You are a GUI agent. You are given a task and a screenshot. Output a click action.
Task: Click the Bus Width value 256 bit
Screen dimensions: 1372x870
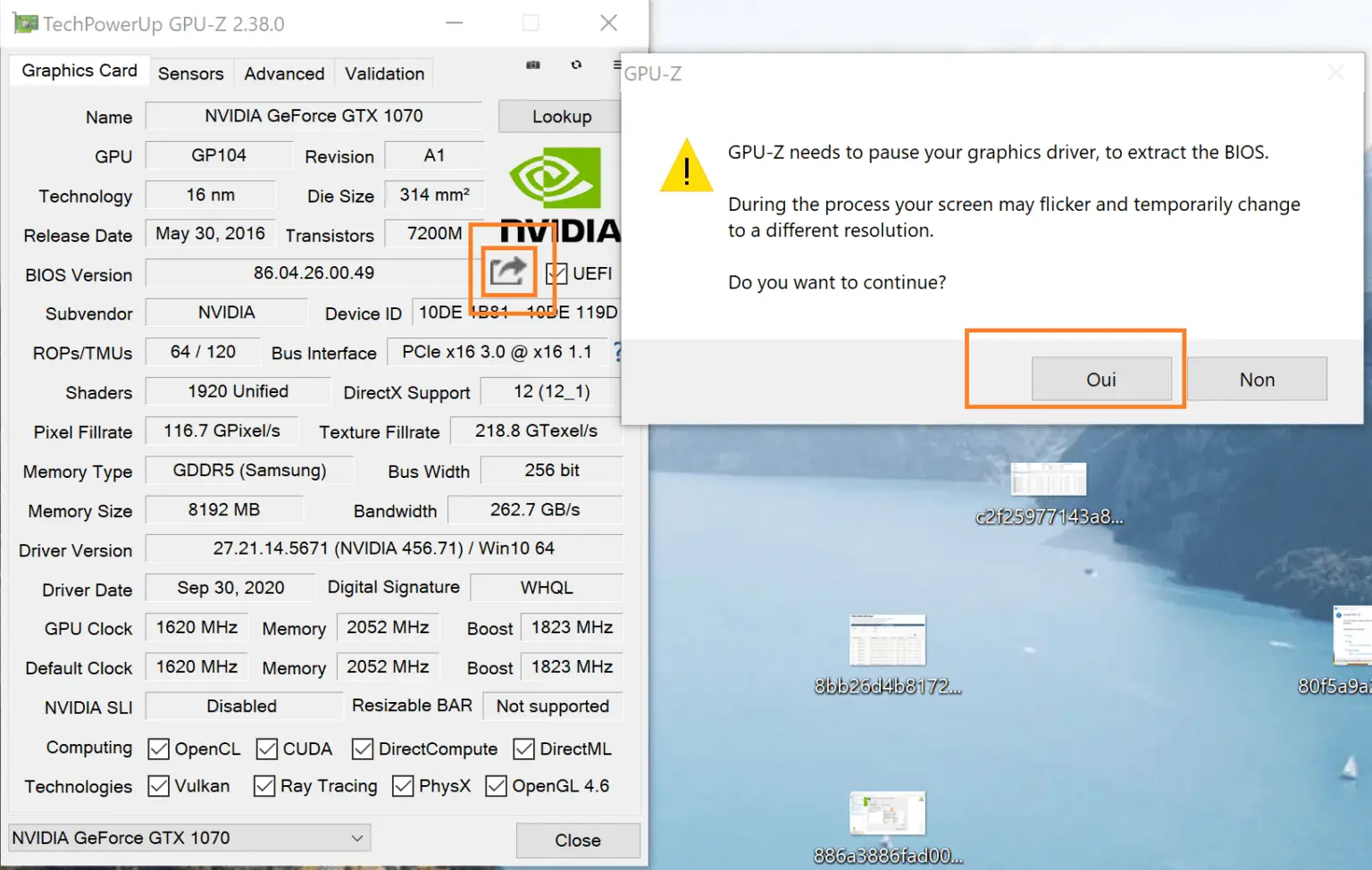[551, 470]
